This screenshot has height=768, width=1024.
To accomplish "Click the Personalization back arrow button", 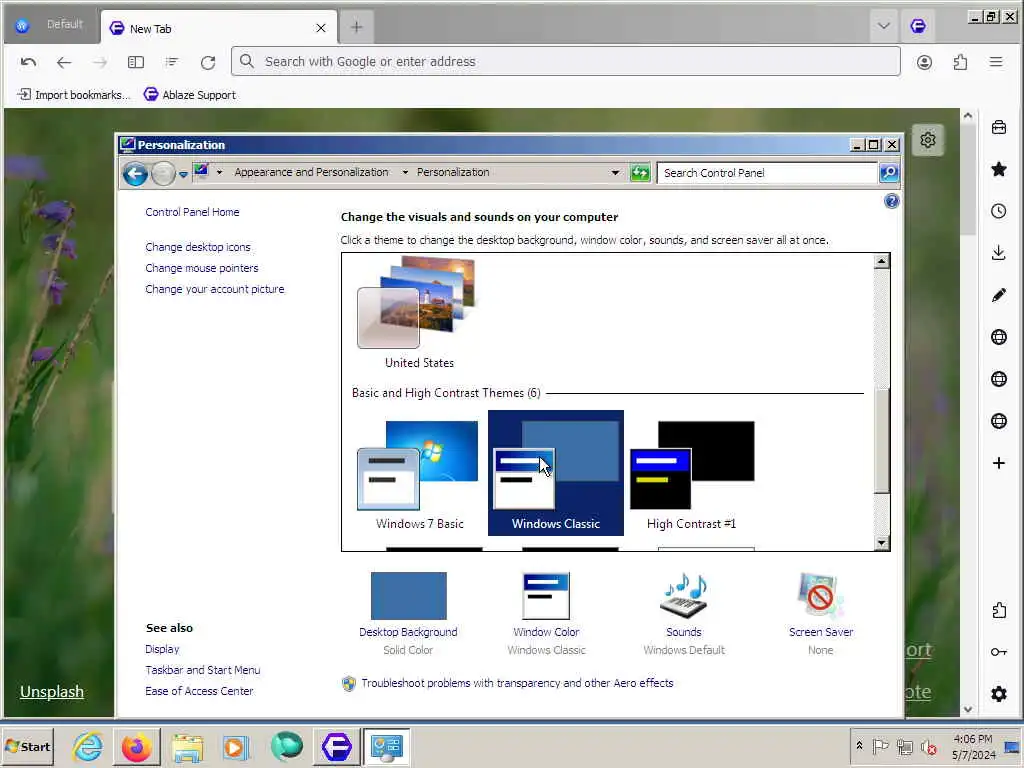I will 135,174.
